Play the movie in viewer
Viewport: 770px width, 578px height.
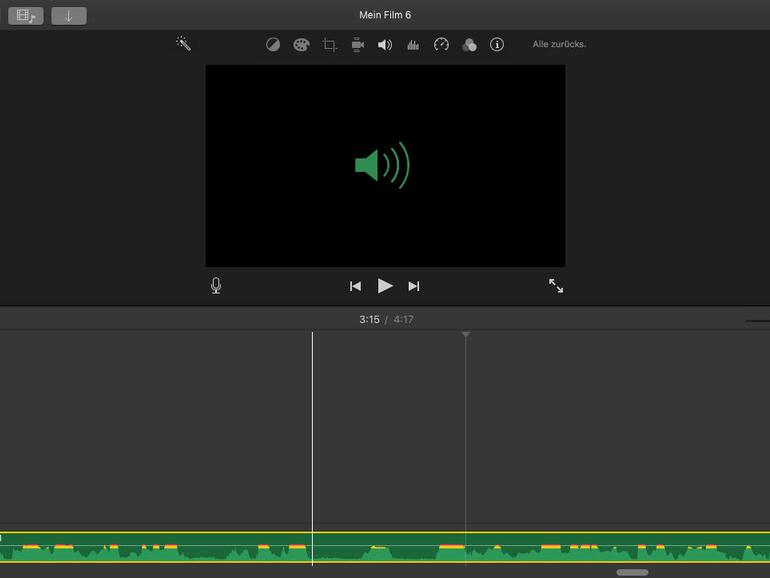click(385, 285)
